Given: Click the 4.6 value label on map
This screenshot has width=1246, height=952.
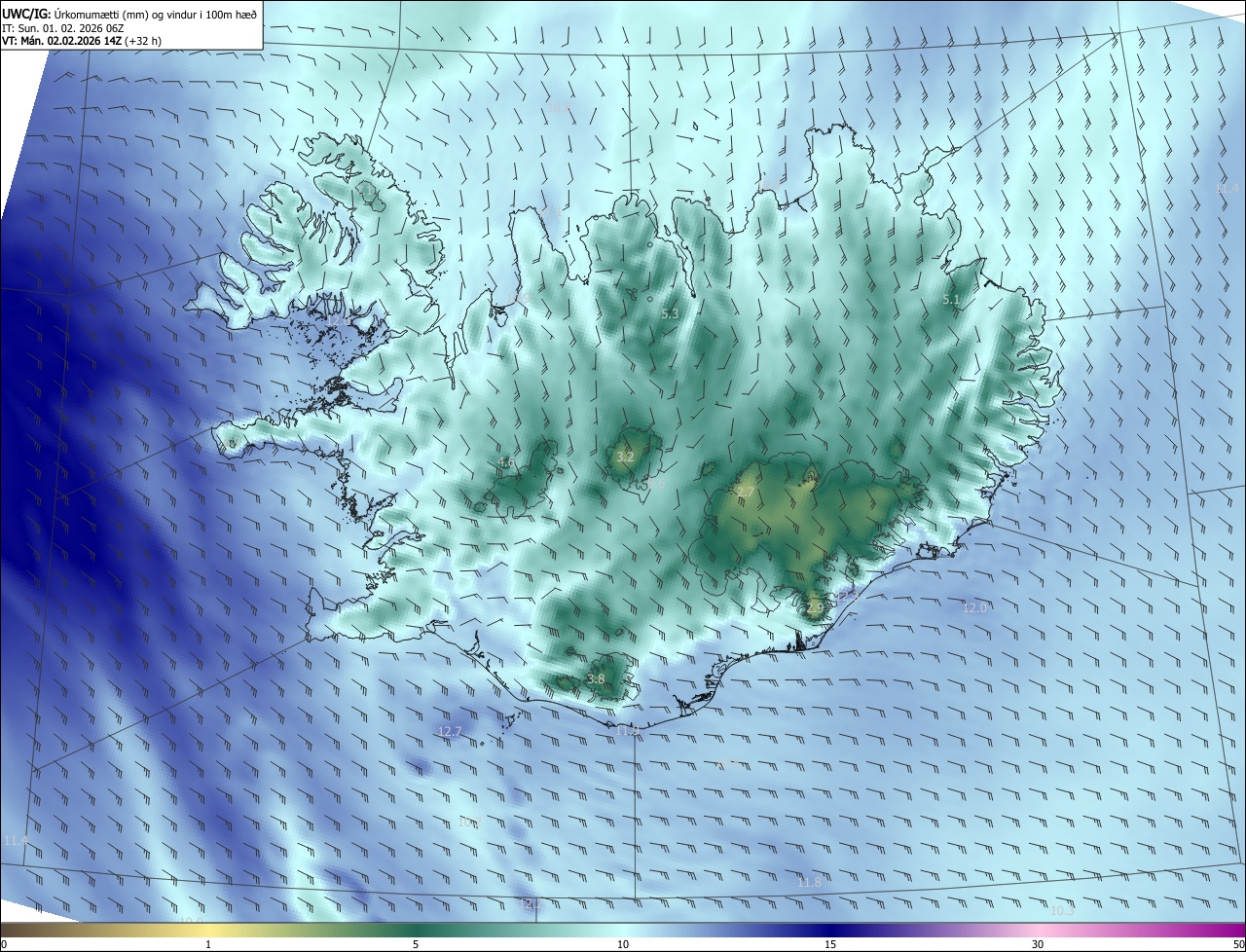Looking at the screenshot, I should tap(505, 461).
